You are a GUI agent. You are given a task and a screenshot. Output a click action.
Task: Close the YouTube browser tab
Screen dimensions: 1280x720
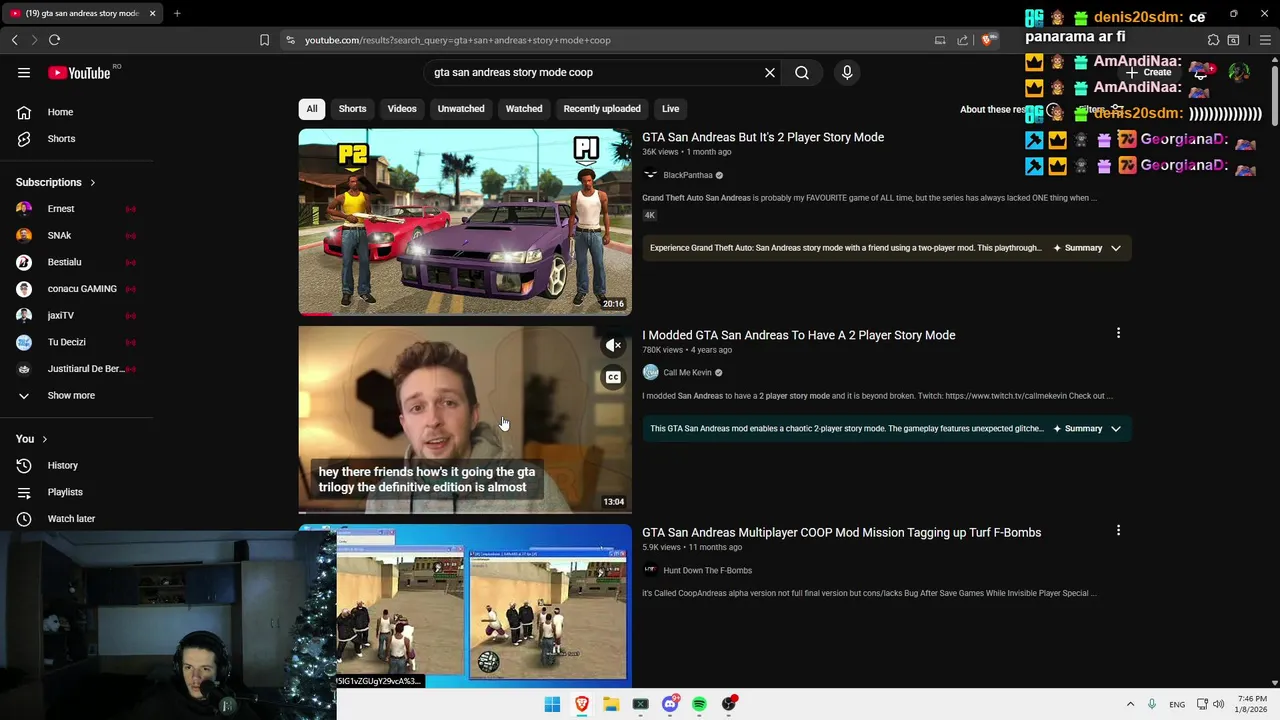tap(152, 13)
